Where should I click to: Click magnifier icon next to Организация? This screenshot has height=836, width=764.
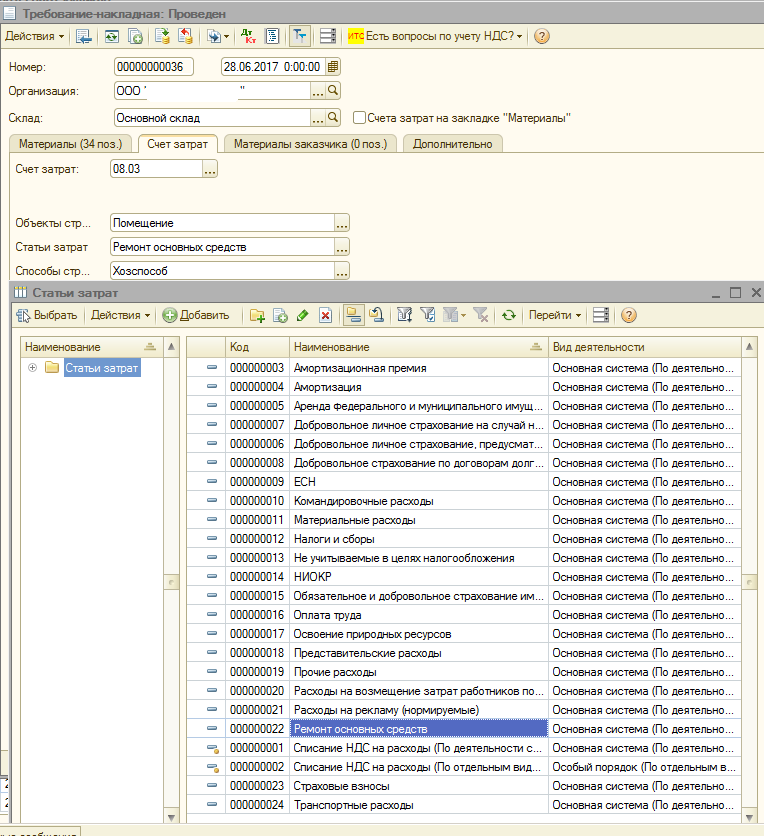(334, 91)
